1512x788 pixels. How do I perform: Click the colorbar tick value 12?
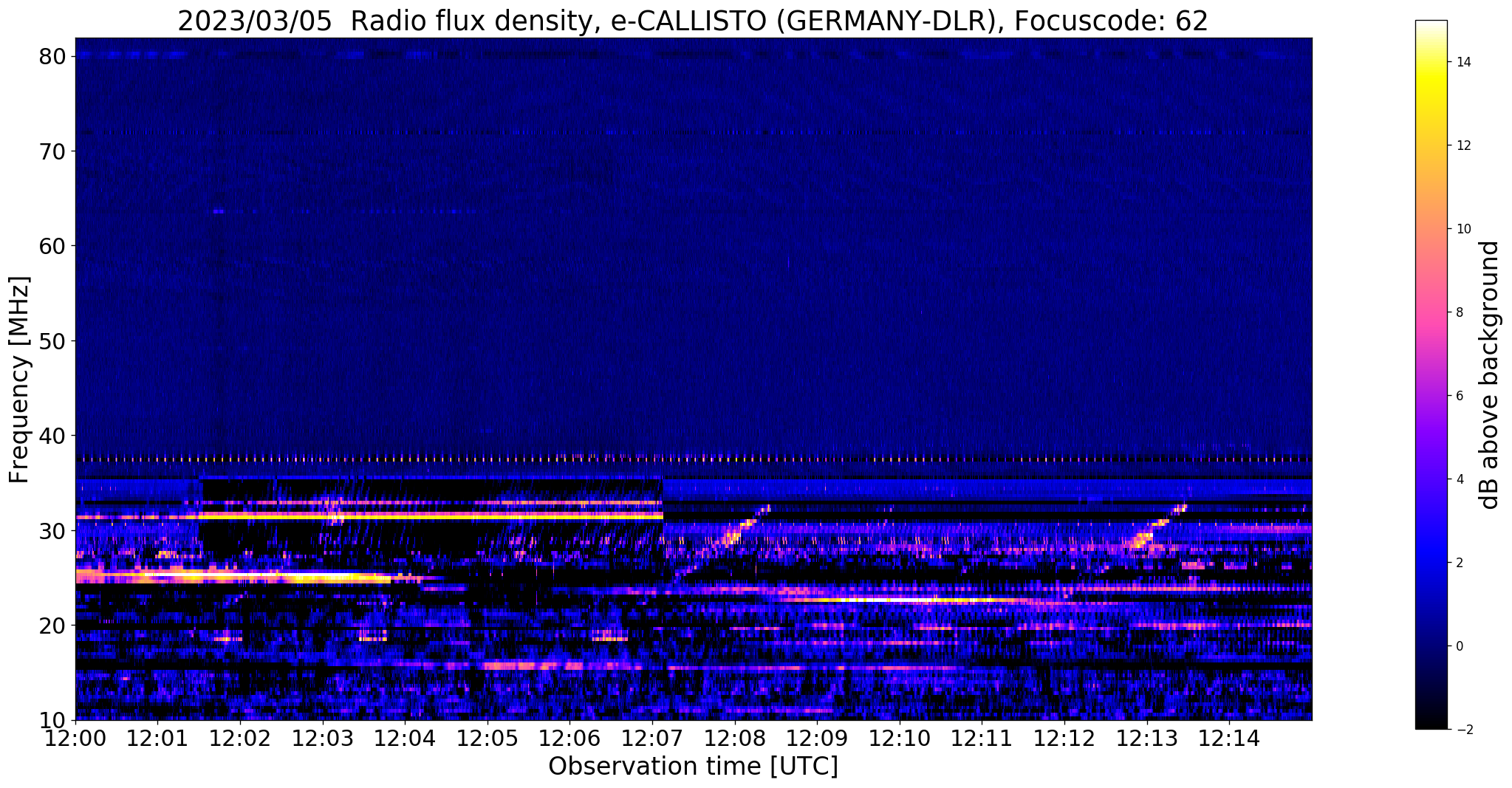[x=1463, y=145]
